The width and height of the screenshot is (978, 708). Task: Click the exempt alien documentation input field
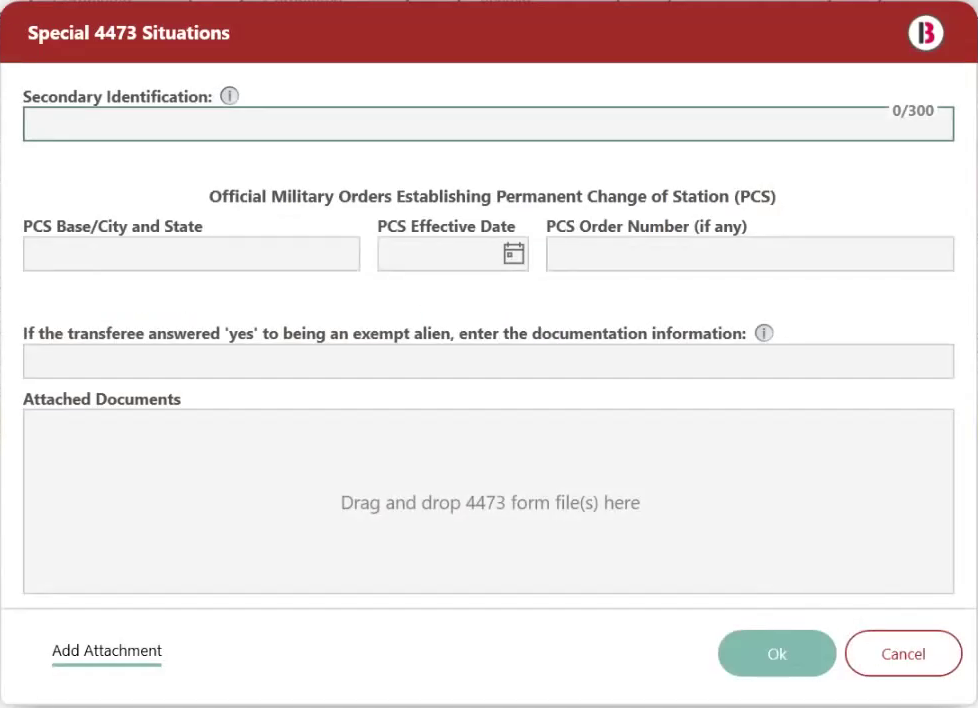pos(488,361)
